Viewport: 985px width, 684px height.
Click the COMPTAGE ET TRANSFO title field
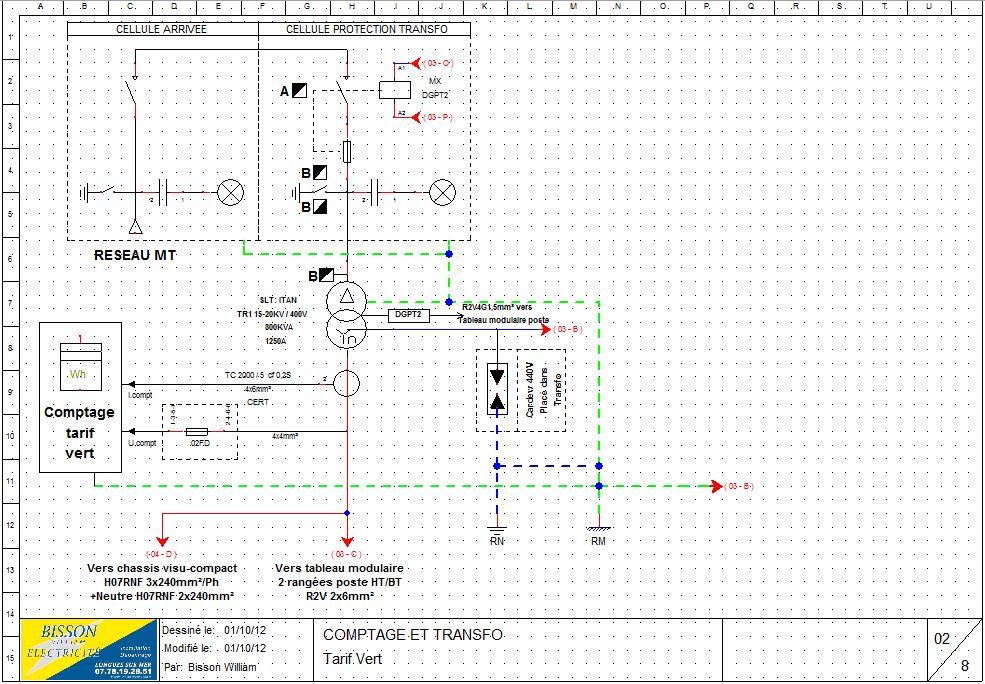coord(413,636)
